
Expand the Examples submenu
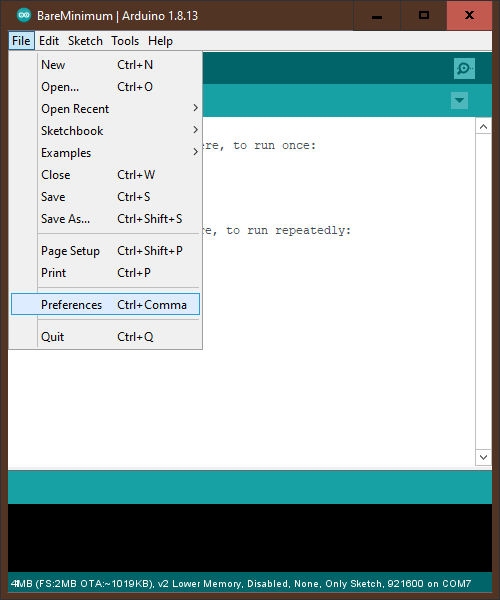click(x=105, y=153)
